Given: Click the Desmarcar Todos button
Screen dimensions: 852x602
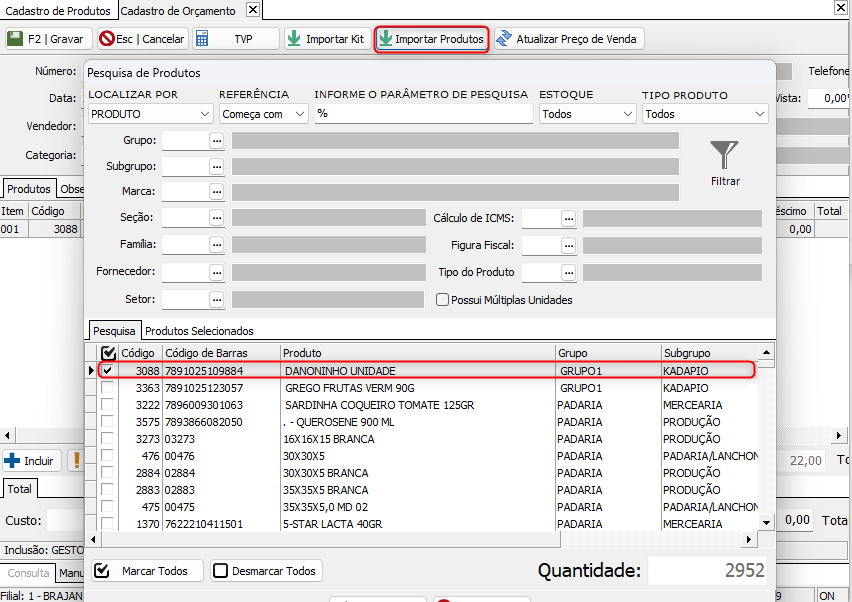Looking at the screenshot, I should [x=265, y=571].
